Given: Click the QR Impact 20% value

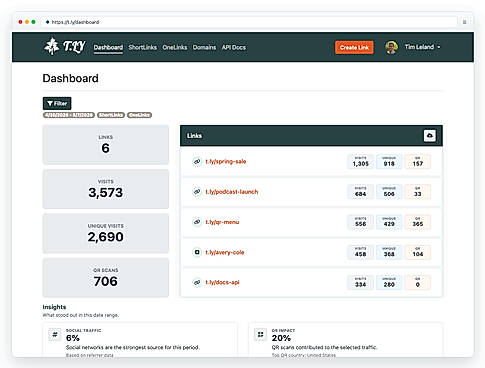Looking at the screenshot, I should click(x=281, y=338).
